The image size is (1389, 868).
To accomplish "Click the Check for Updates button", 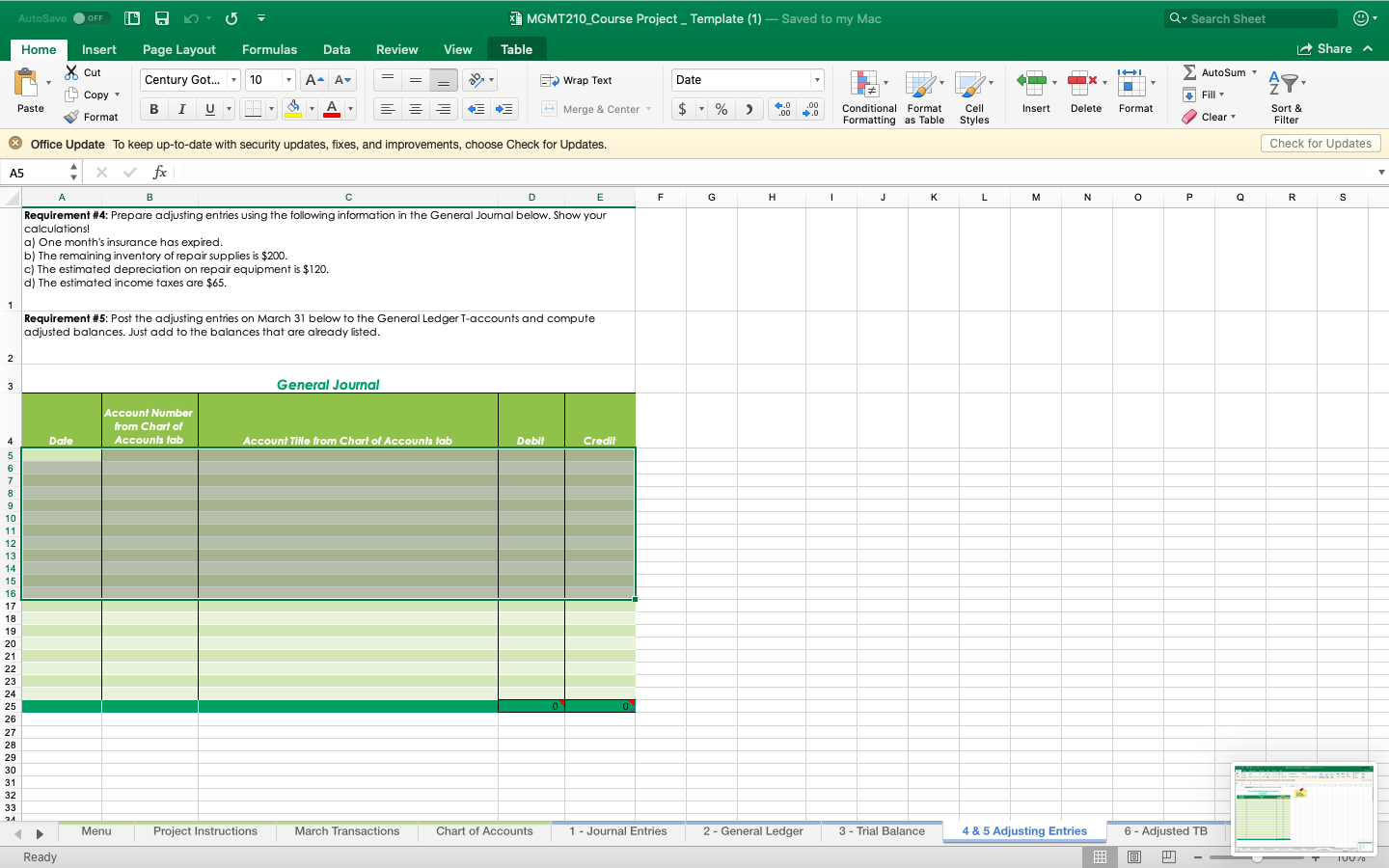I will pyautogui.click(x=1320, y=143).
